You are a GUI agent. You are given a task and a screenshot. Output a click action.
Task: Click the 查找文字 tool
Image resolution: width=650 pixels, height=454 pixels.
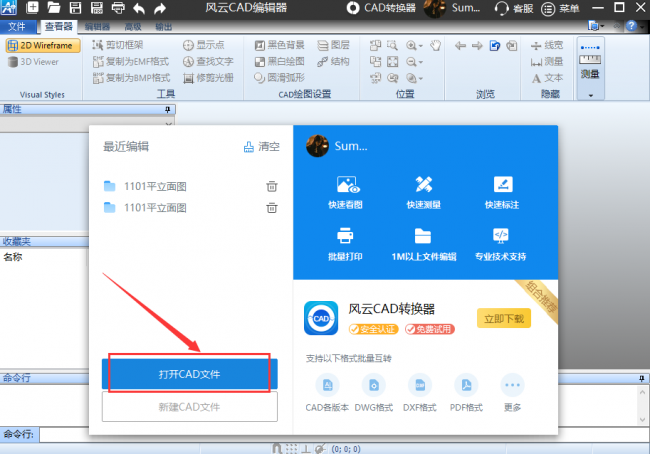(x=208, y=61)
